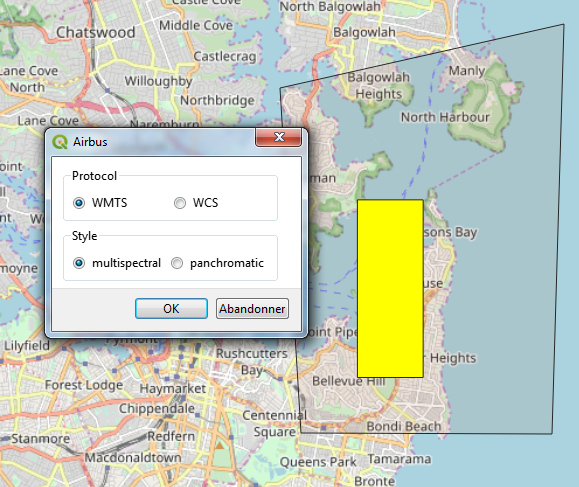Image resolution: width=579 pixels, height=487 pixels.
Task: Confirm the dialog with OK
Action: [x=171, y=308]
